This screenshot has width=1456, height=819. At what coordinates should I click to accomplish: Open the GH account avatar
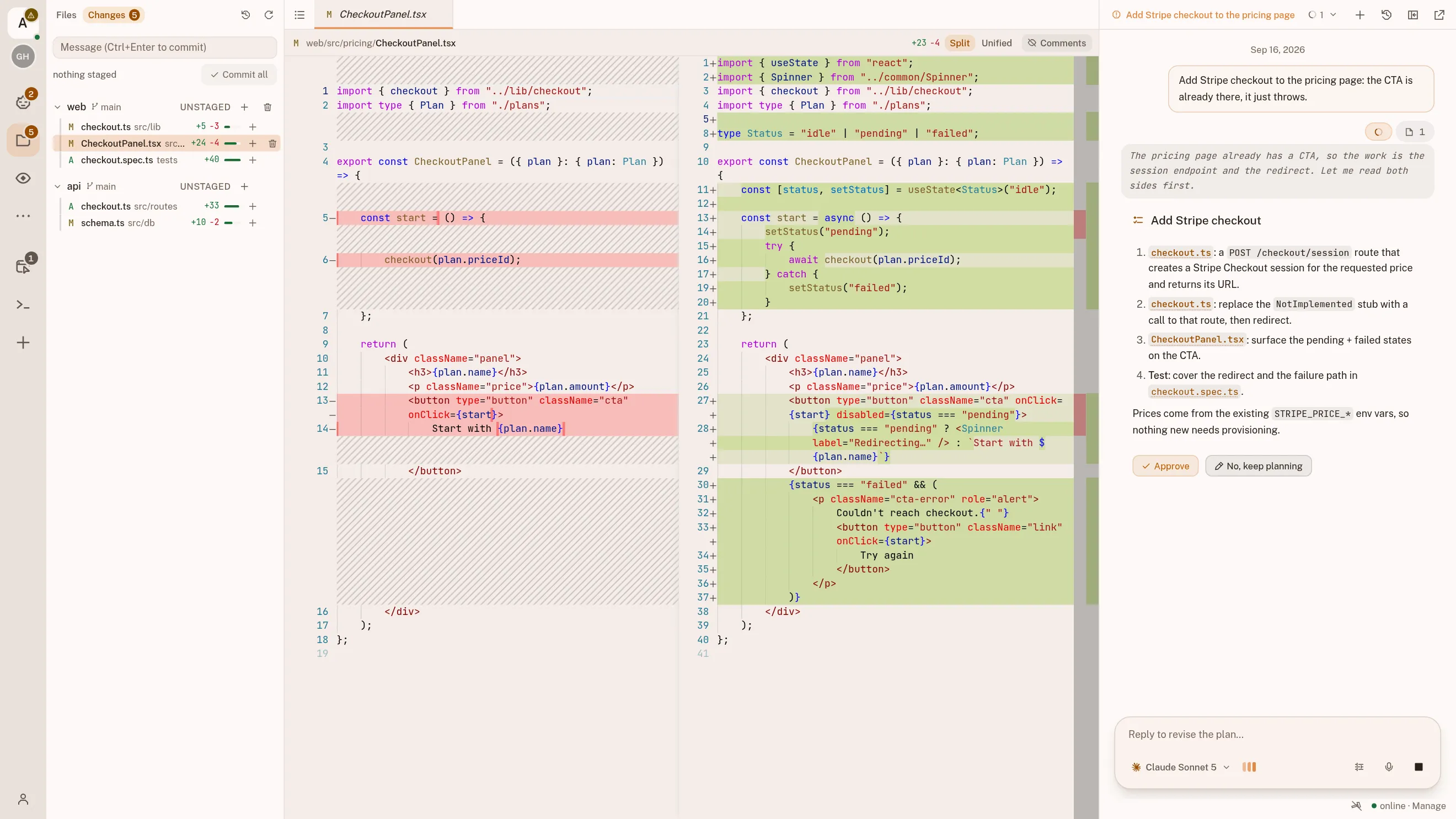click(23, 56)
